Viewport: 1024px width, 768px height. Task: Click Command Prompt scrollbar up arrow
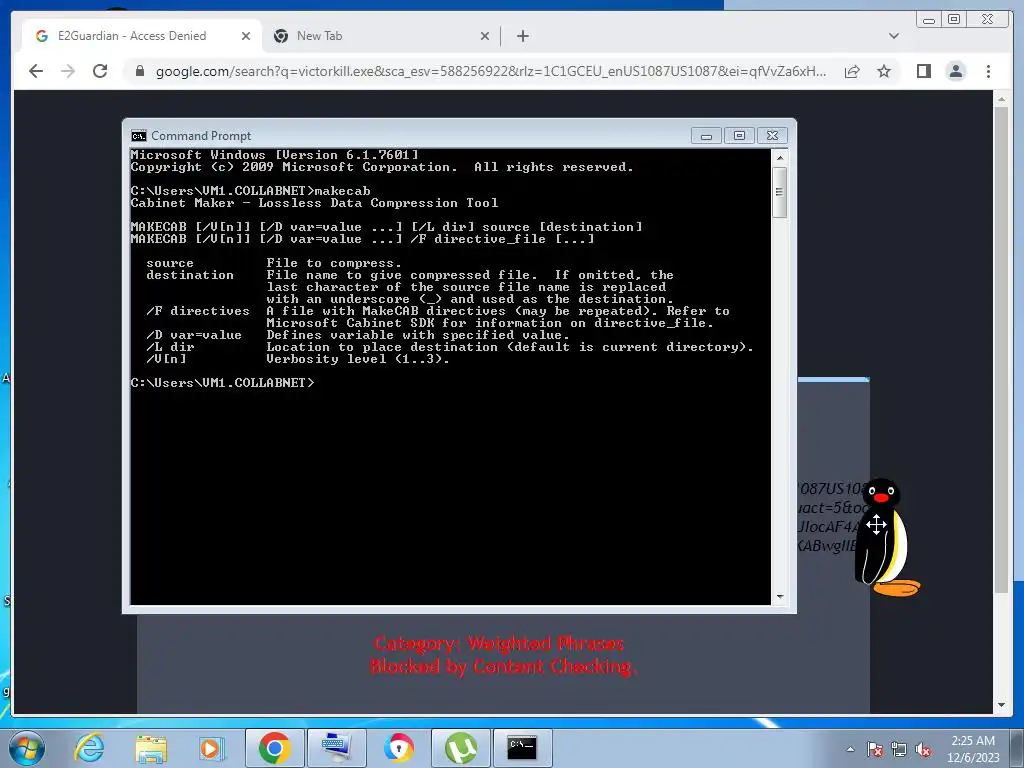[779, 157]
